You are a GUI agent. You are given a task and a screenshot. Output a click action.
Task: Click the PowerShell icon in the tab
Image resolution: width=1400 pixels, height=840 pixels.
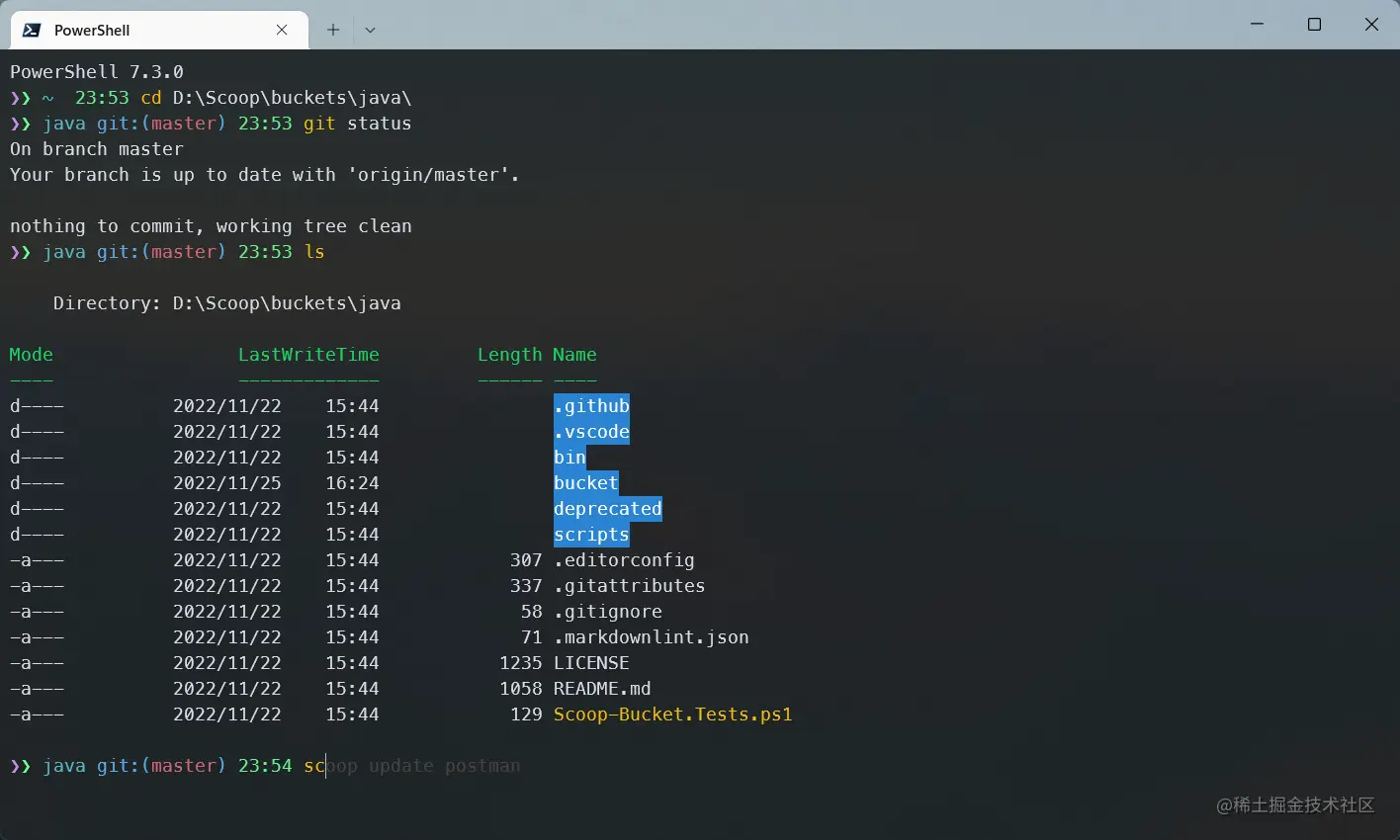32,30
